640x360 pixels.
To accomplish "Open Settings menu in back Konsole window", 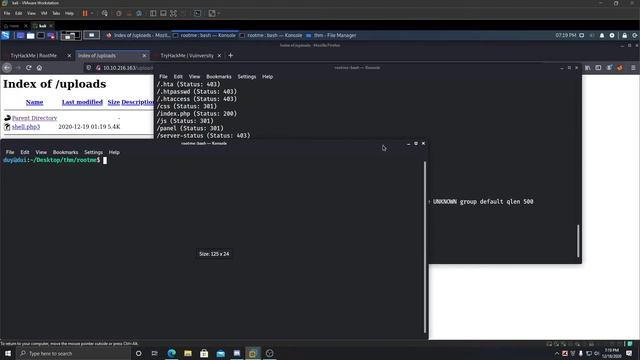I will click(247, 77).
